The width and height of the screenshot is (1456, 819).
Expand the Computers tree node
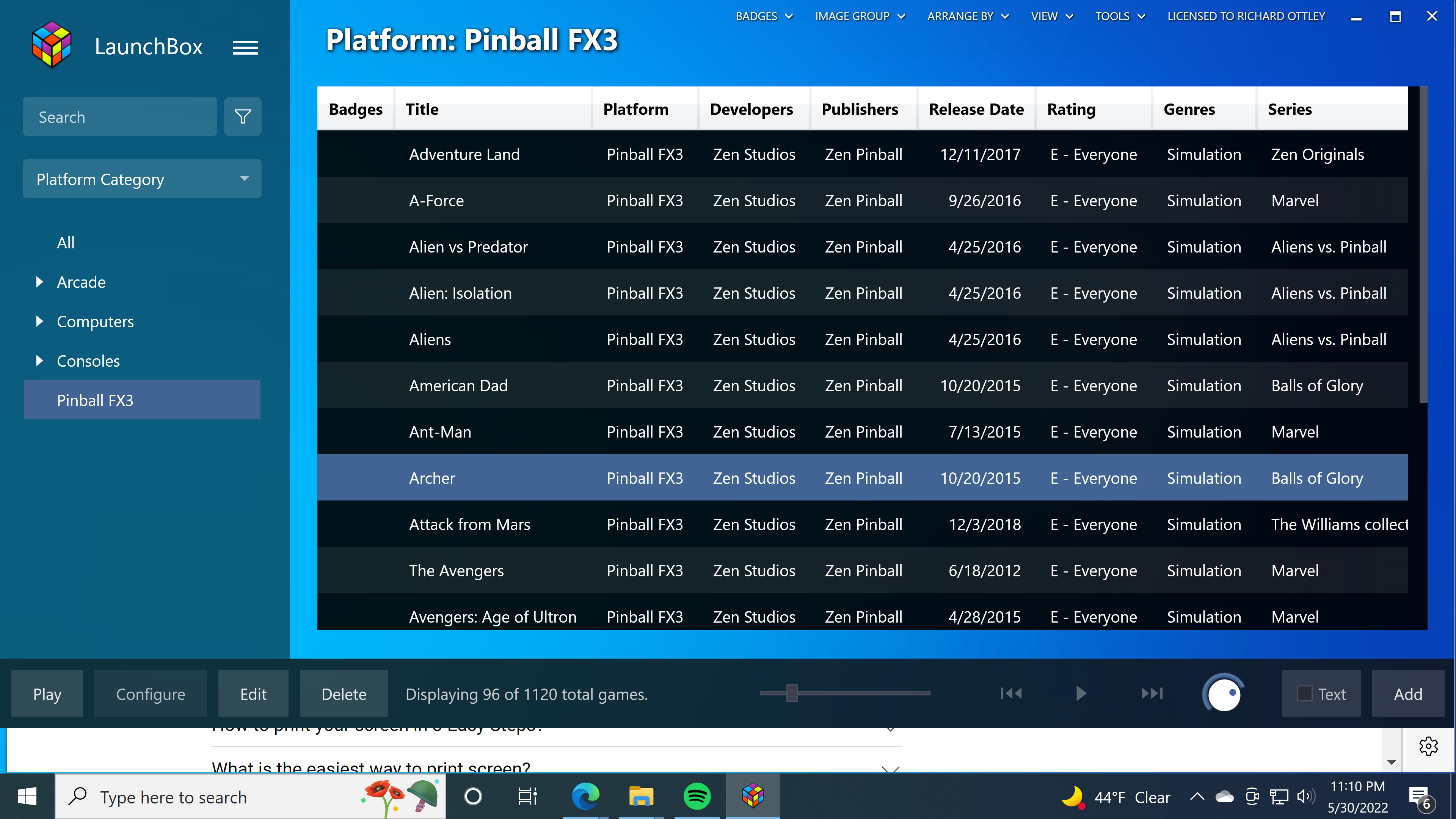coord(39,321)
